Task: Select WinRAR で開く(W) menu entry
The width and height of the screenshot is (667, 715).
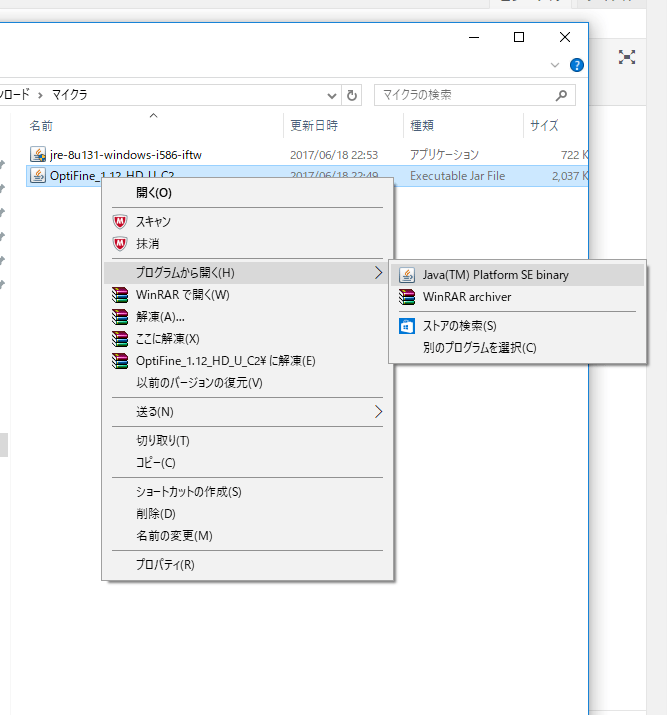Action: point(248,295)
